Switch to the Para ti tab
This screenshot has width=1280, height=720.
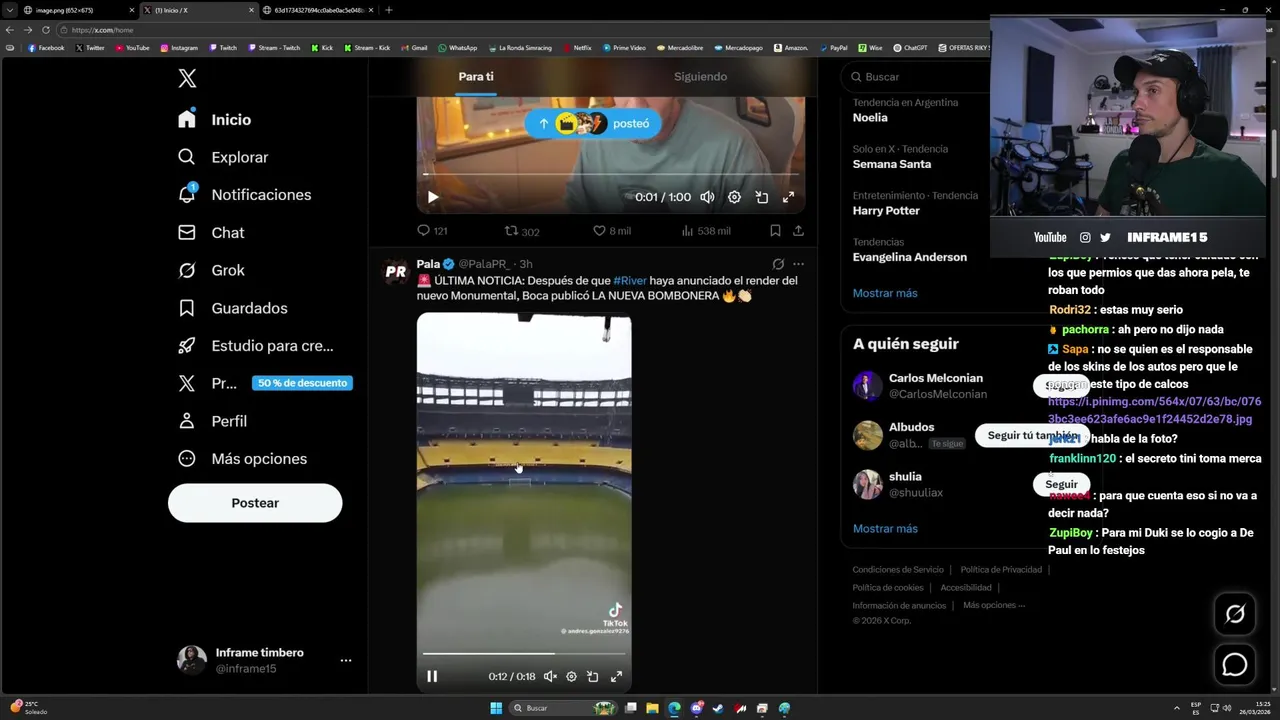coord(476,77)
